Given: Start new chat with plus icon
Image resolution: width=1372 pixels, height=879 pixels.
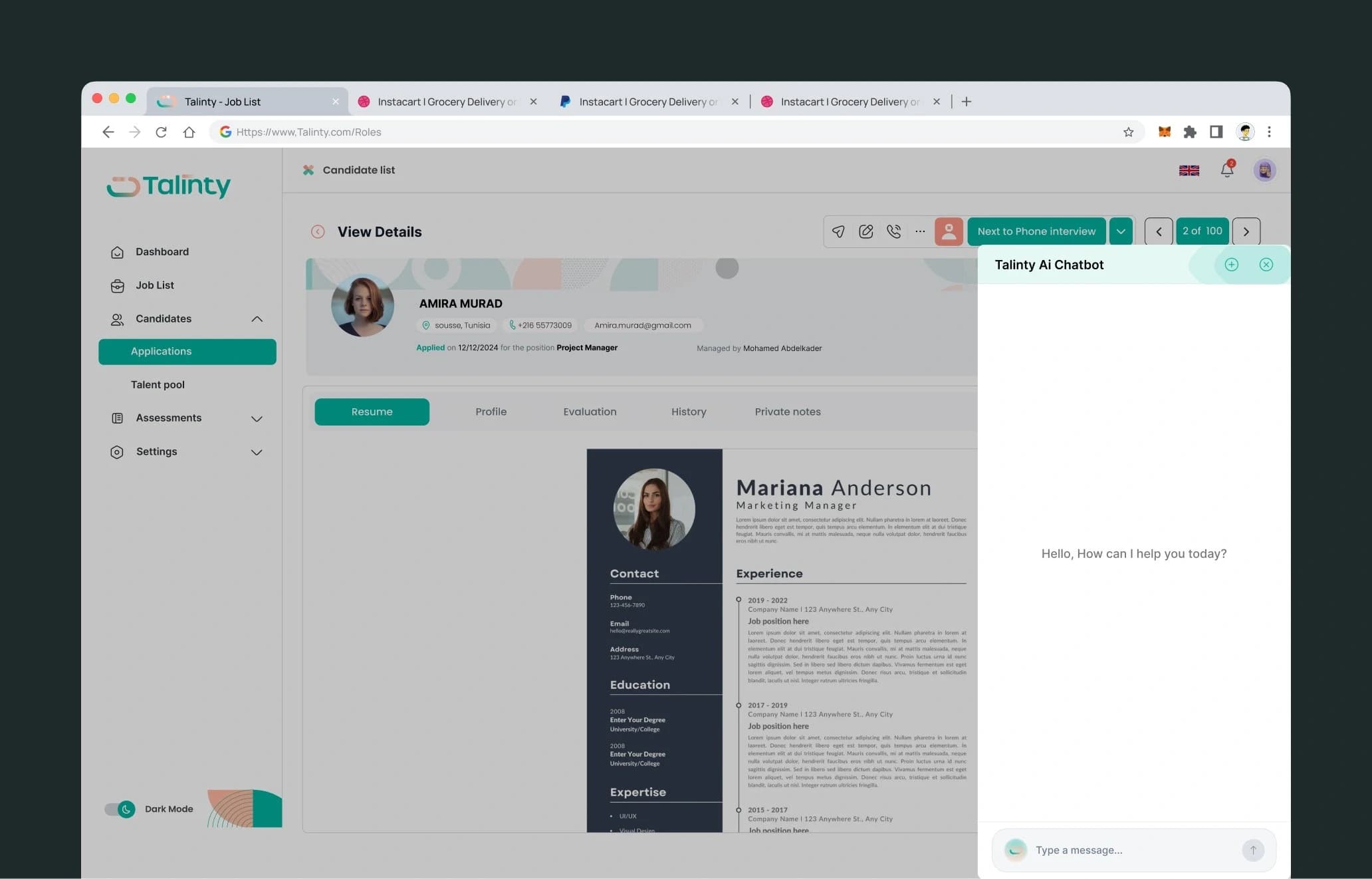Looking at the screenshot, I should coord(1231,265).
